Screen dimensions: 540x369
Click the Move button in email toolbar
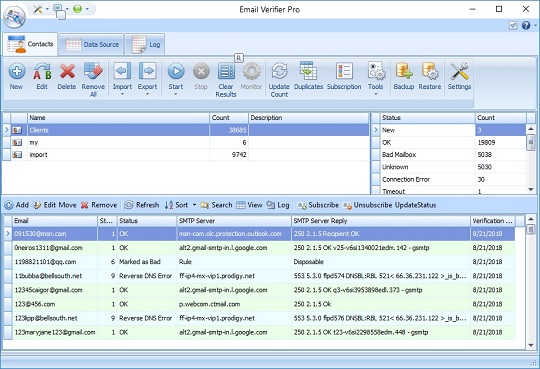coord(67,205)
